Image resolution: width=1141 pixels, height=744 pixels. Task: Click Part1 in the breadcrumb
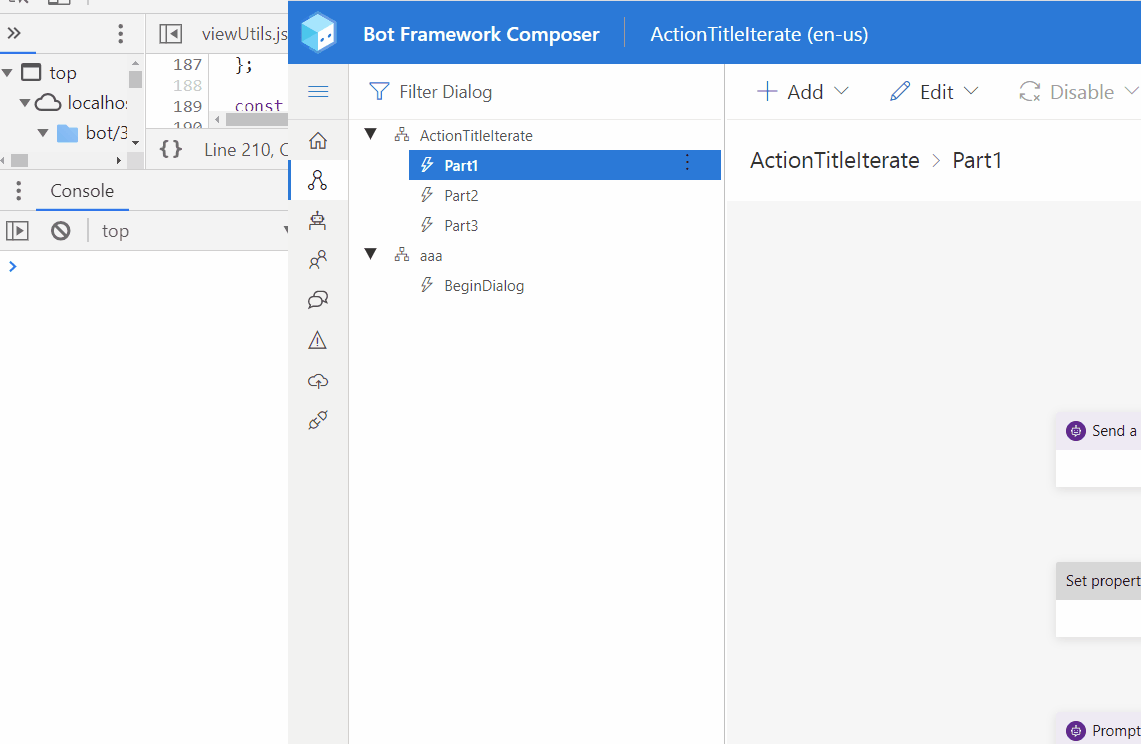[x=977, y=160]
